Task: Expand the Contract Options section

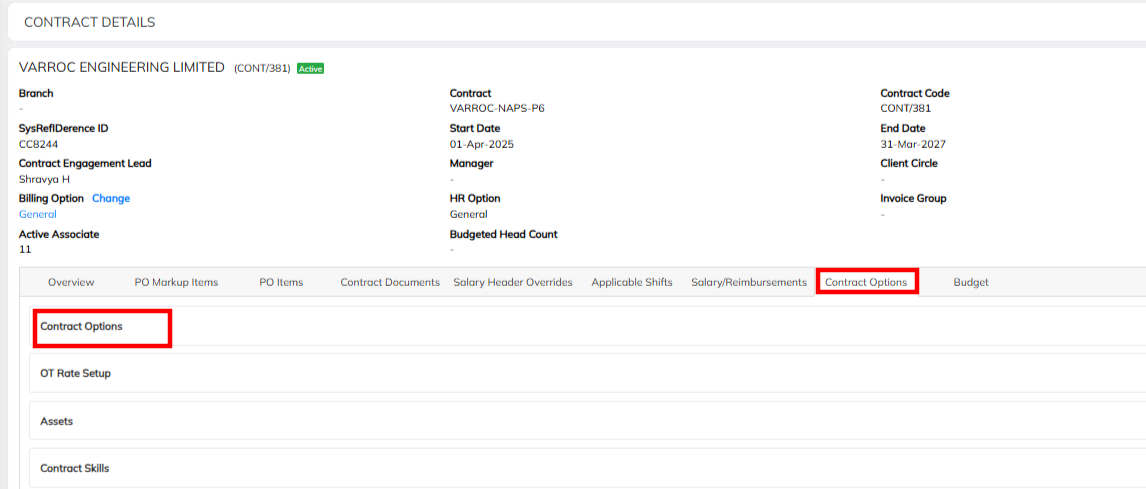Action: [588, 327]
